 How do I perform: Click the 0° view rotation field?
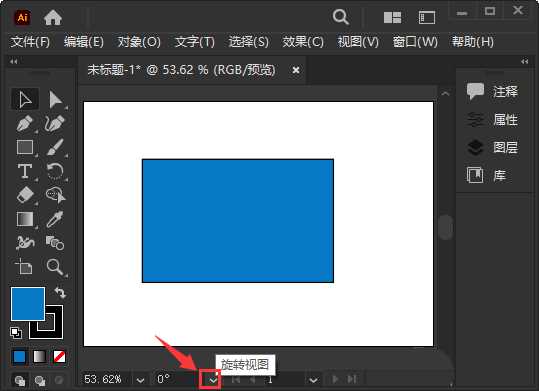176,380
